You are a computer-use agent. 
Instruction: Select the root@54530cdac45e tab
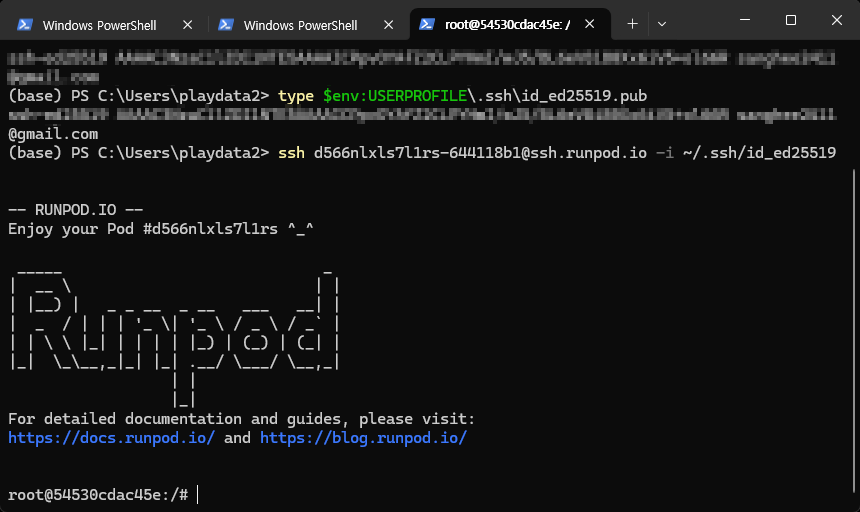pos(510,25)
